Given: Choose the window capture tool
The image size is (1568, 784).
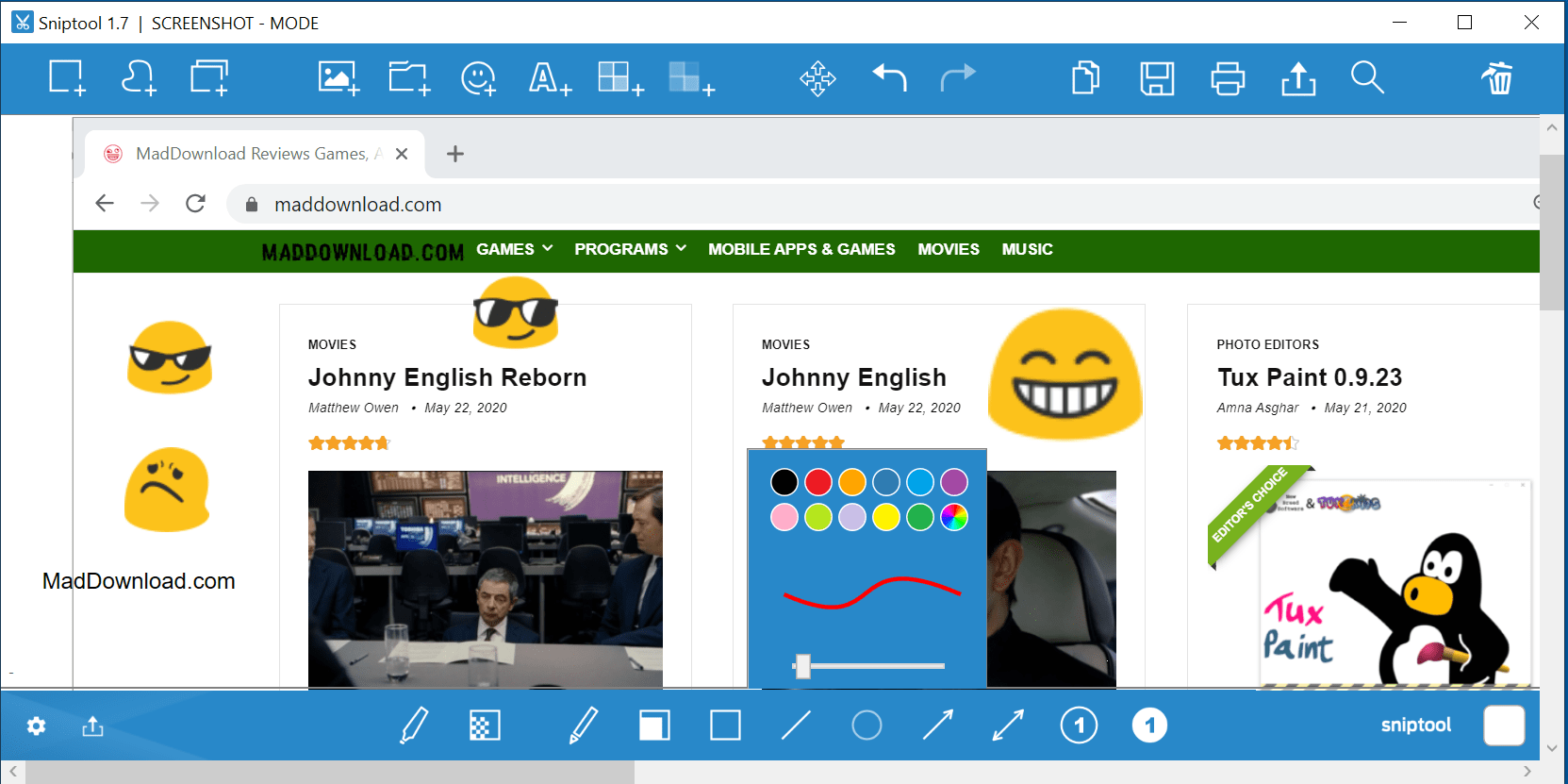Looking at the screenshot, I should (x=209, y=77).
